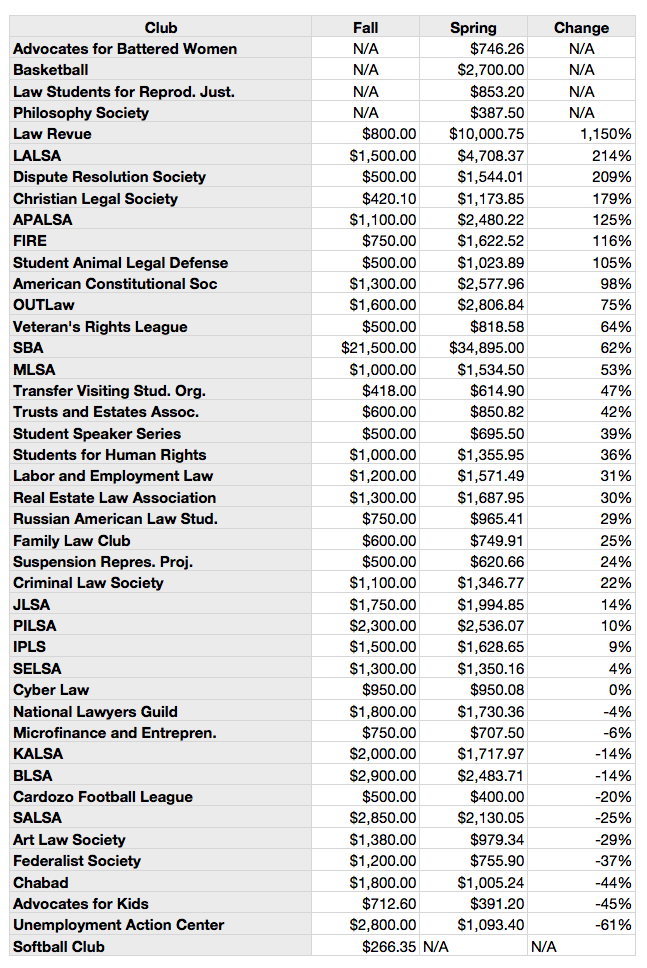
Task: Select the Unemployment Action Center cell
Action: tap(161, 925)
